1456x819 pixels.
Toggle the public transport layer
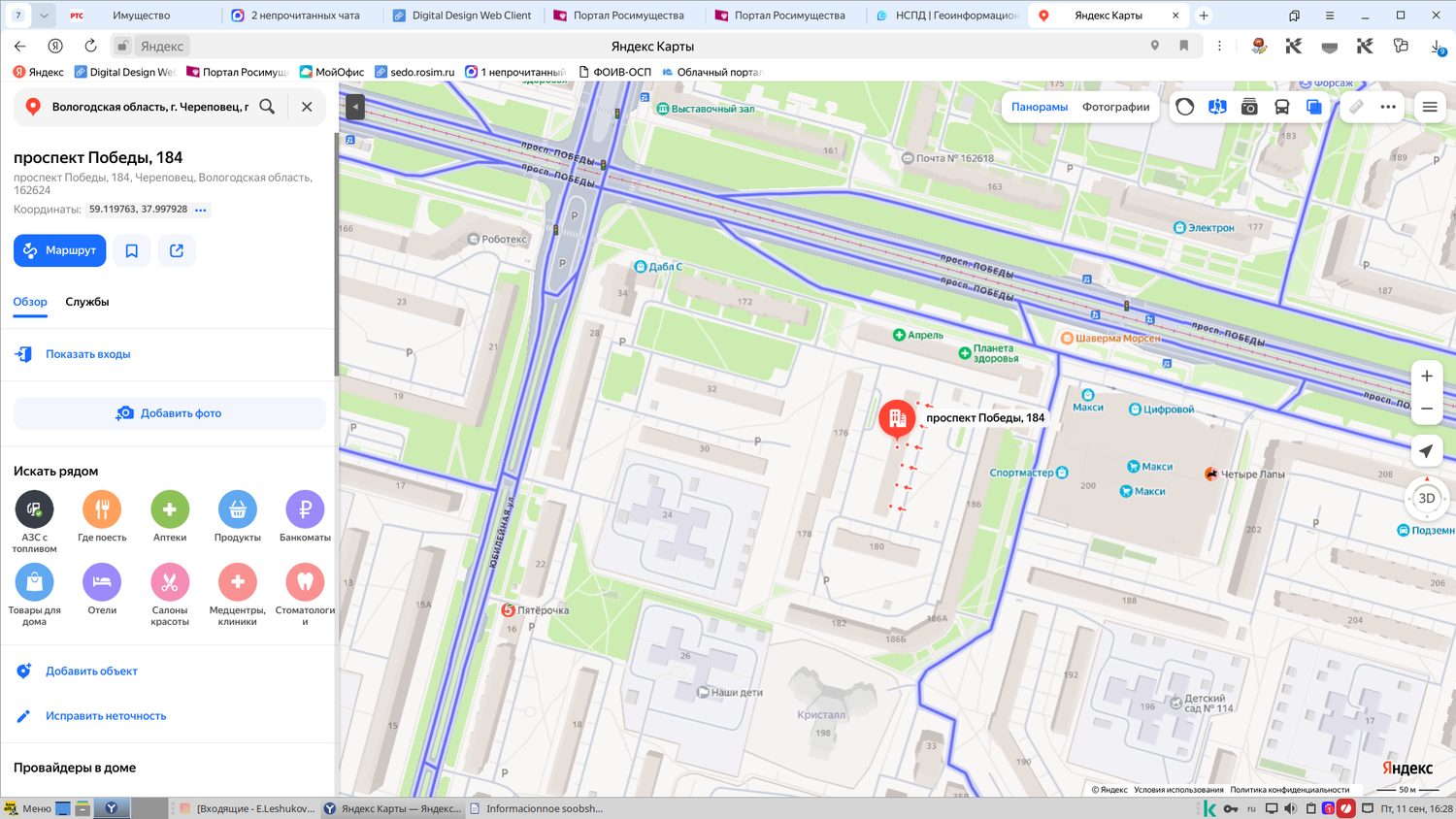(x=1281, y=107)
